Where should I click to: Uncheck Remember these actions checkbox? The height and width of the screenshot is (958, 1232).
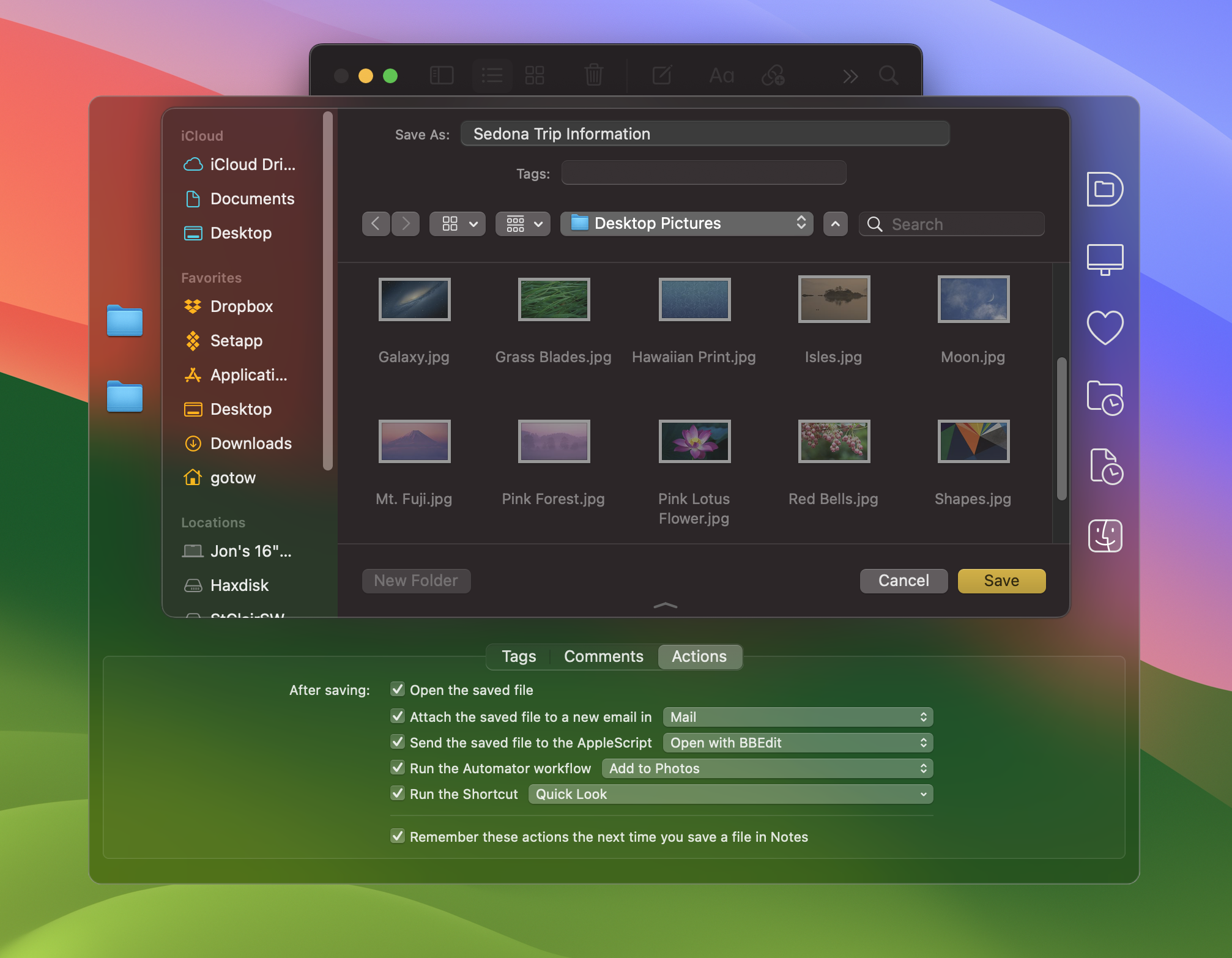(398, 836)
